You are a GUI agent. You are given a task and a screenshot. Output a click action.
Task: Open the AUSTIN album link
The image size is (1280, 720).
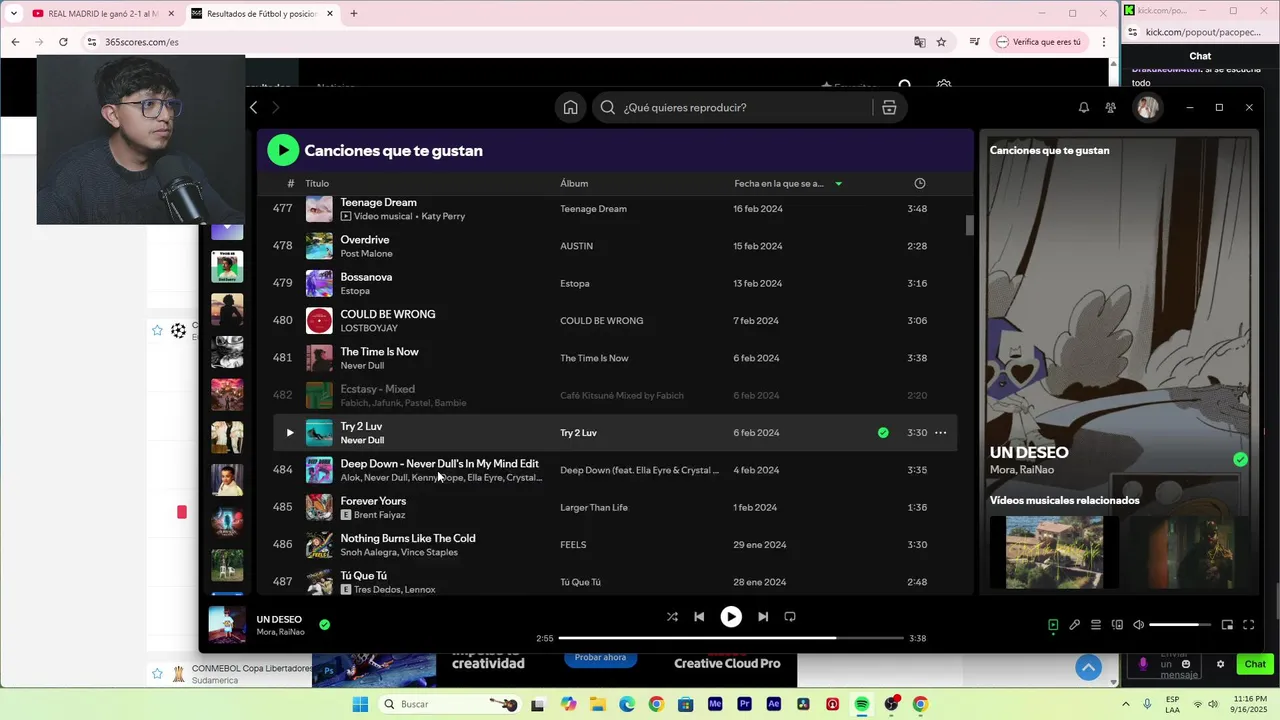click(x=576, y=246)
